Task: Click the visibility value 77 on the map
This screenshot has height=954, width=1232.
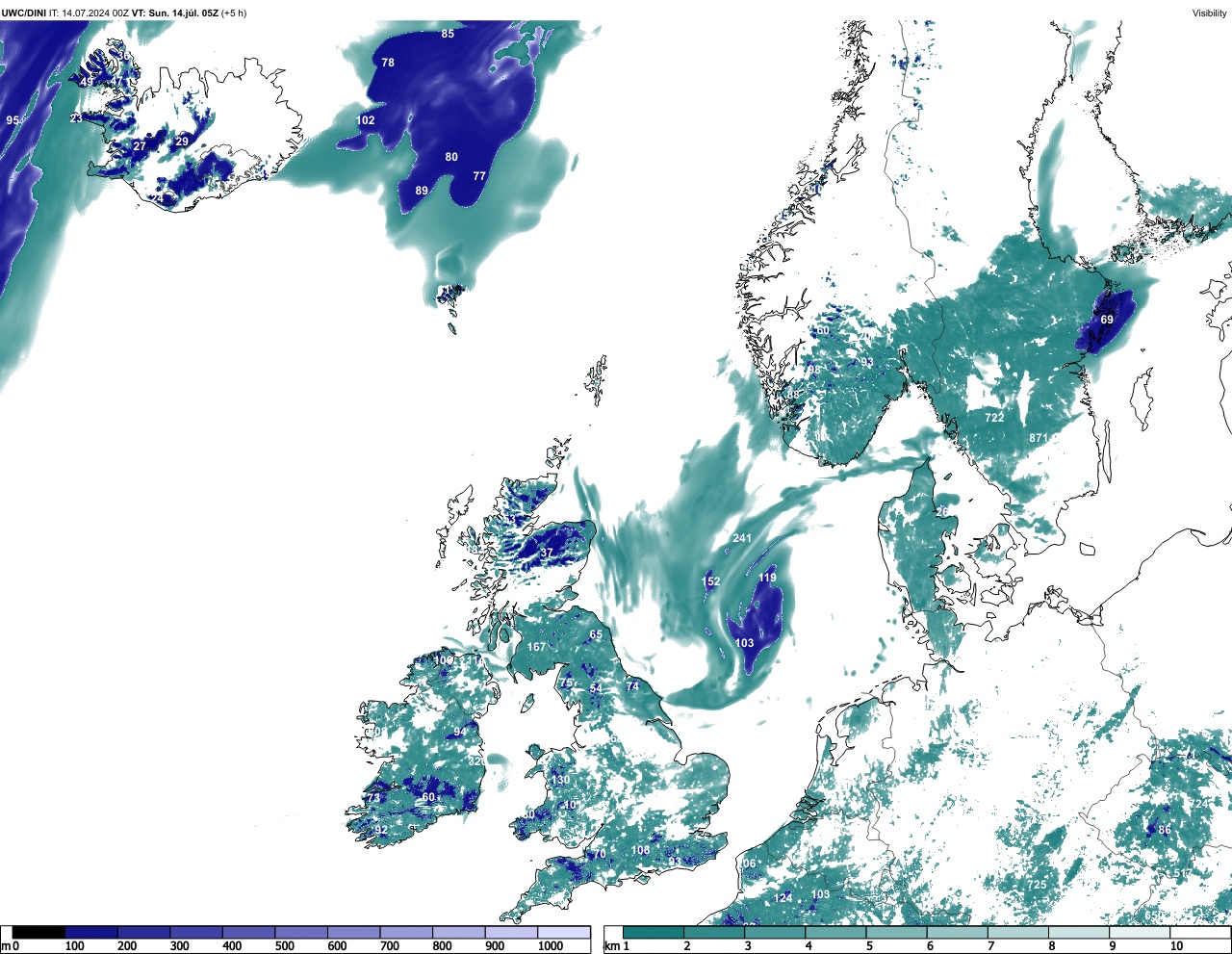Action: coord(479,176)
